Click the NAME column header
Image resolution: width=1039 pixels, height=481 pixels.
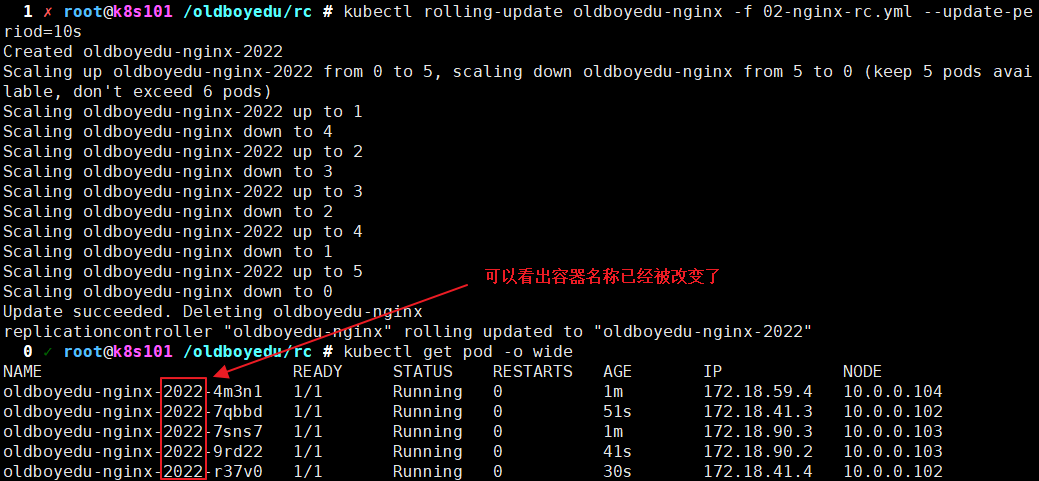click(x=23, y=372)
